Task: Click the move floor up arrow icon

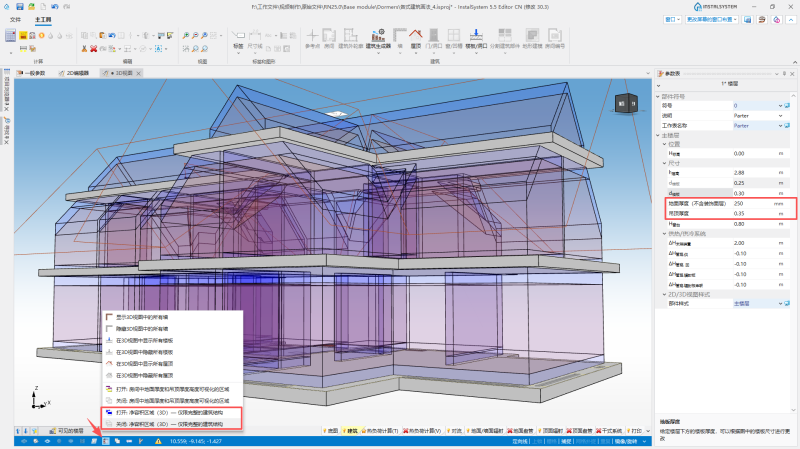Action: point(18,431)
